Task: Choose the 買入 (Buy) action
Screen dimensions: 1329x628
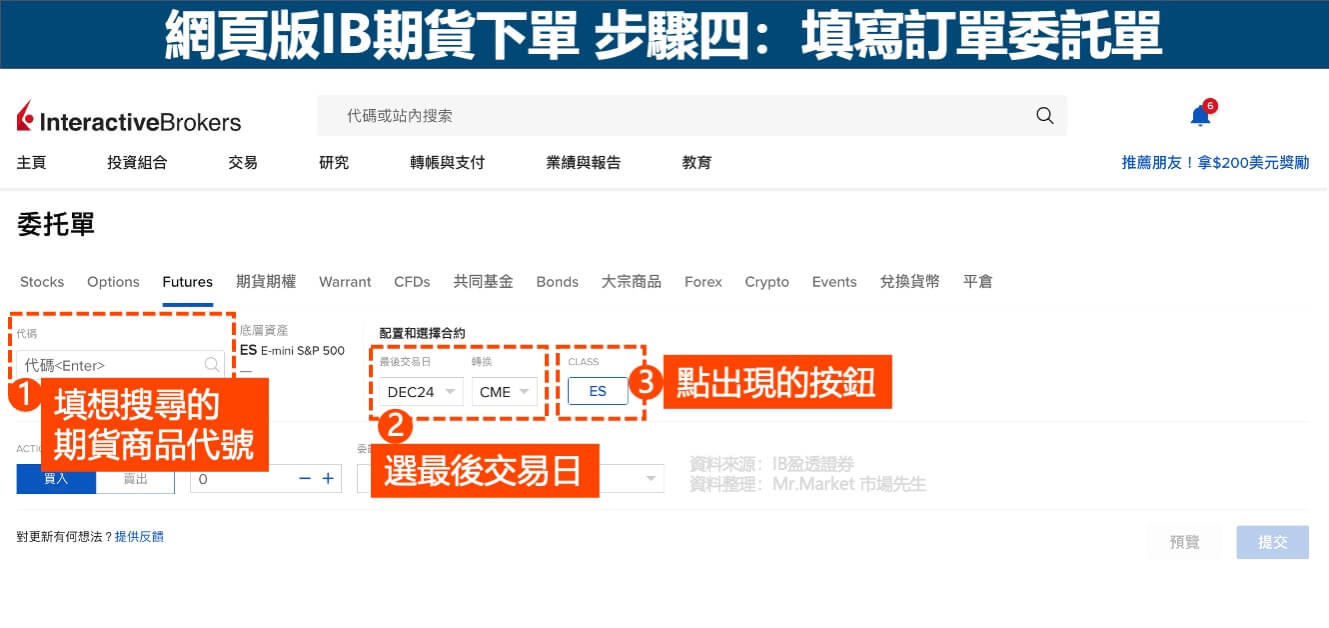Action: [56, 479]
